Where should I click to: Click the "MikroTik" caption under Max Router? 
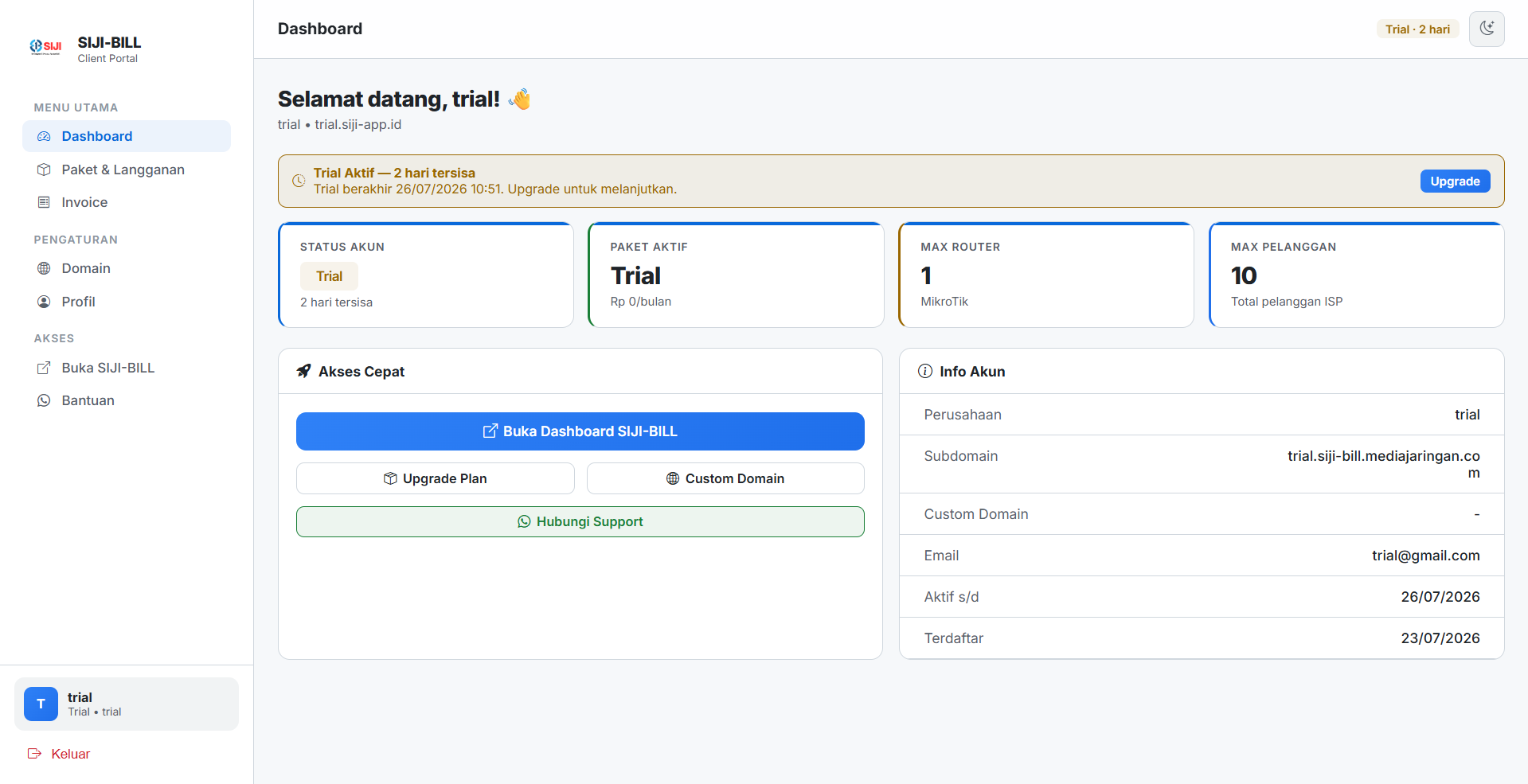[x=944, y=302]
